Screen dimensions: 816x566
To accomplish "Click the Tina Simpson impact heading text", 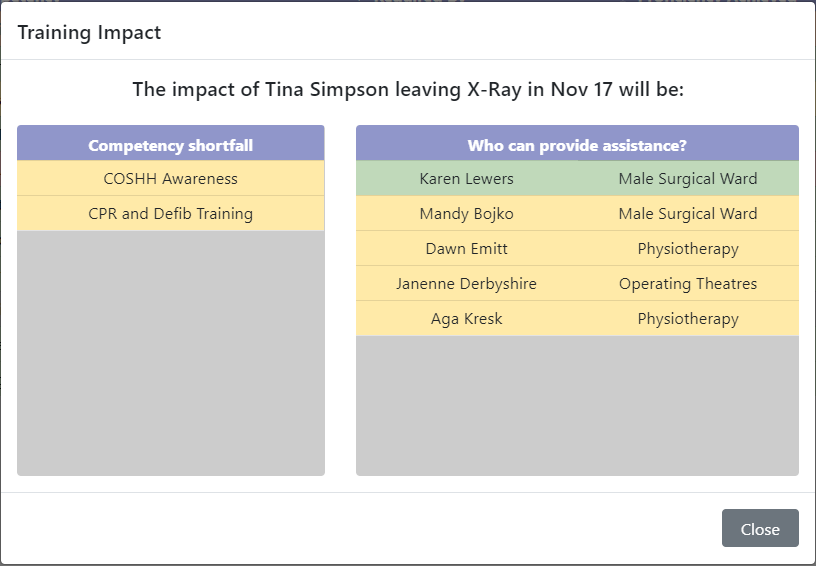I will (408, 89).
